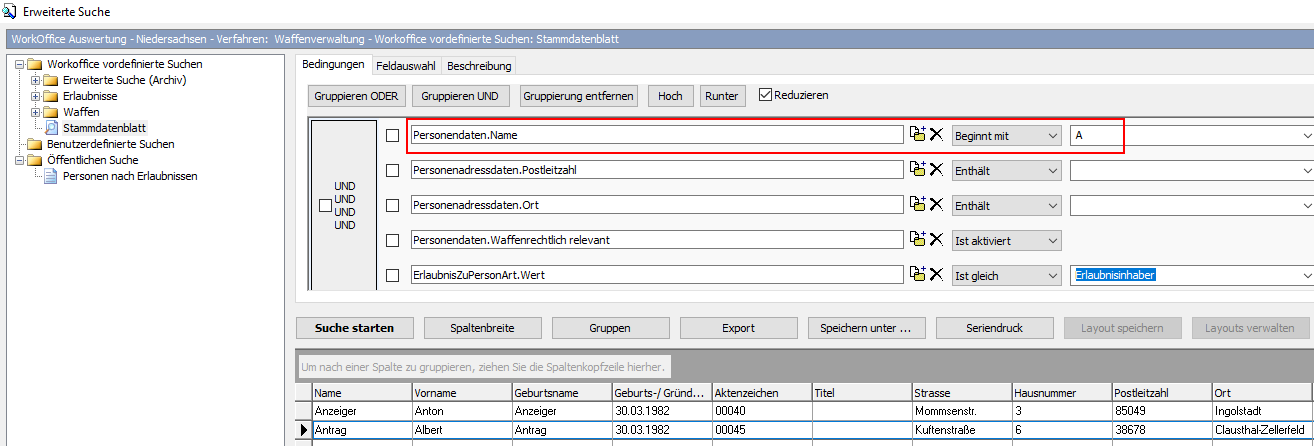This screenshot has width=1314, height=446.
Task: Select the Stammdatenblatt search icon in tree
Action: (53, 128)
